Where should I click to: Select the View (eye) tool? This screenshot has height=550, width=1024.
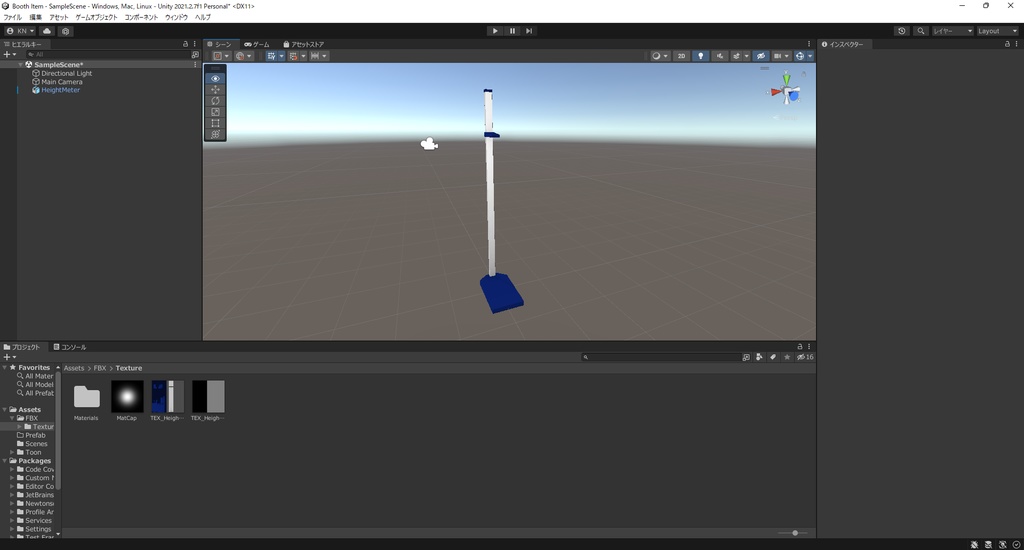[215, 78]
